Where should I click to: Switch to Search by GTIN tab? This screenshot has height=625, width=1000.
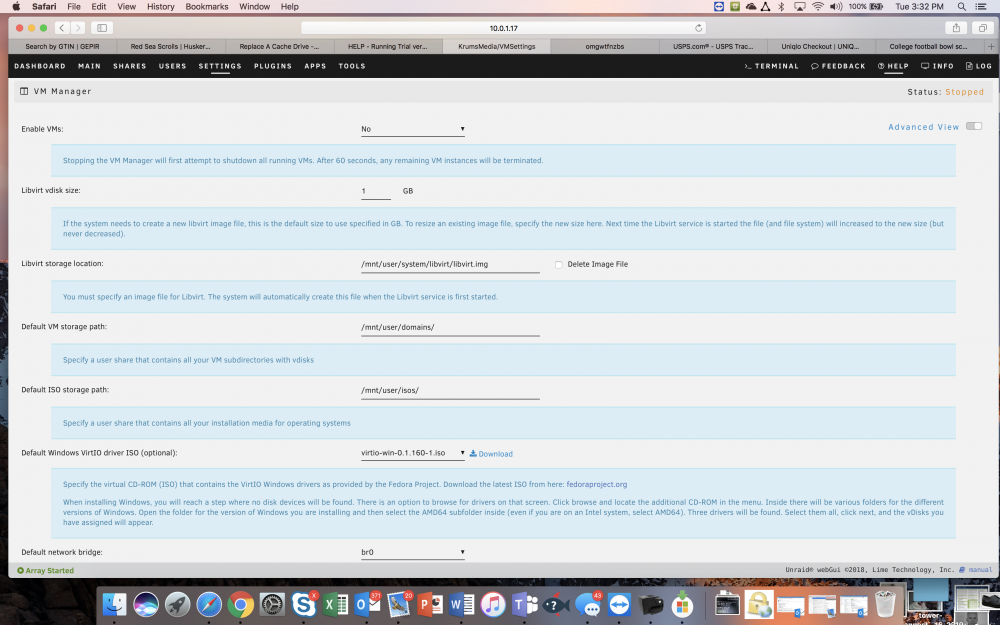[x=62, y=47]
